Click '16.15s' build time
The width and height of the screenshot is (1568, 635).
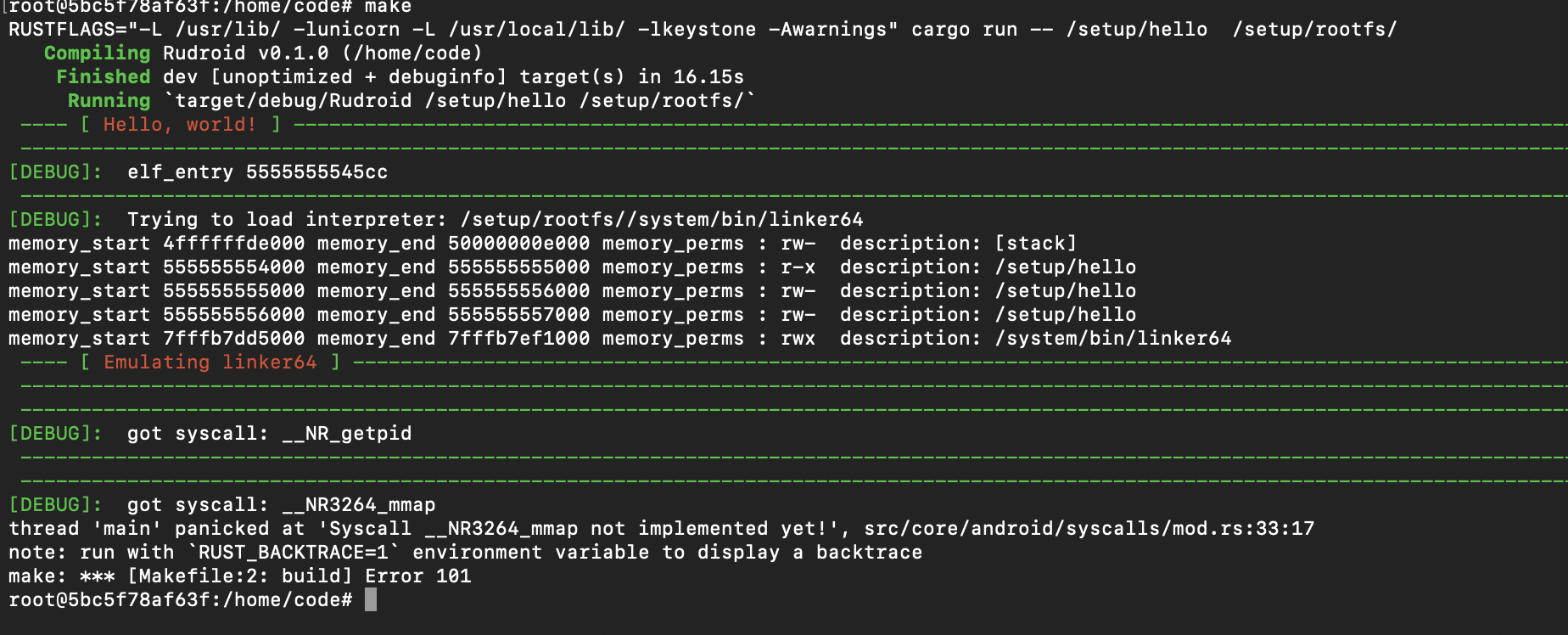tap(709, 76)
